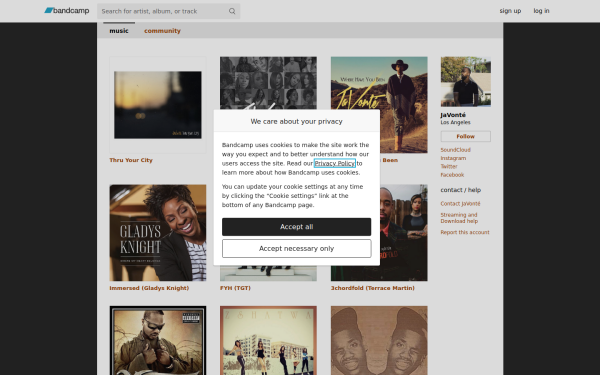Click Report this account link
600x375 pixels.
pos(465,232)
